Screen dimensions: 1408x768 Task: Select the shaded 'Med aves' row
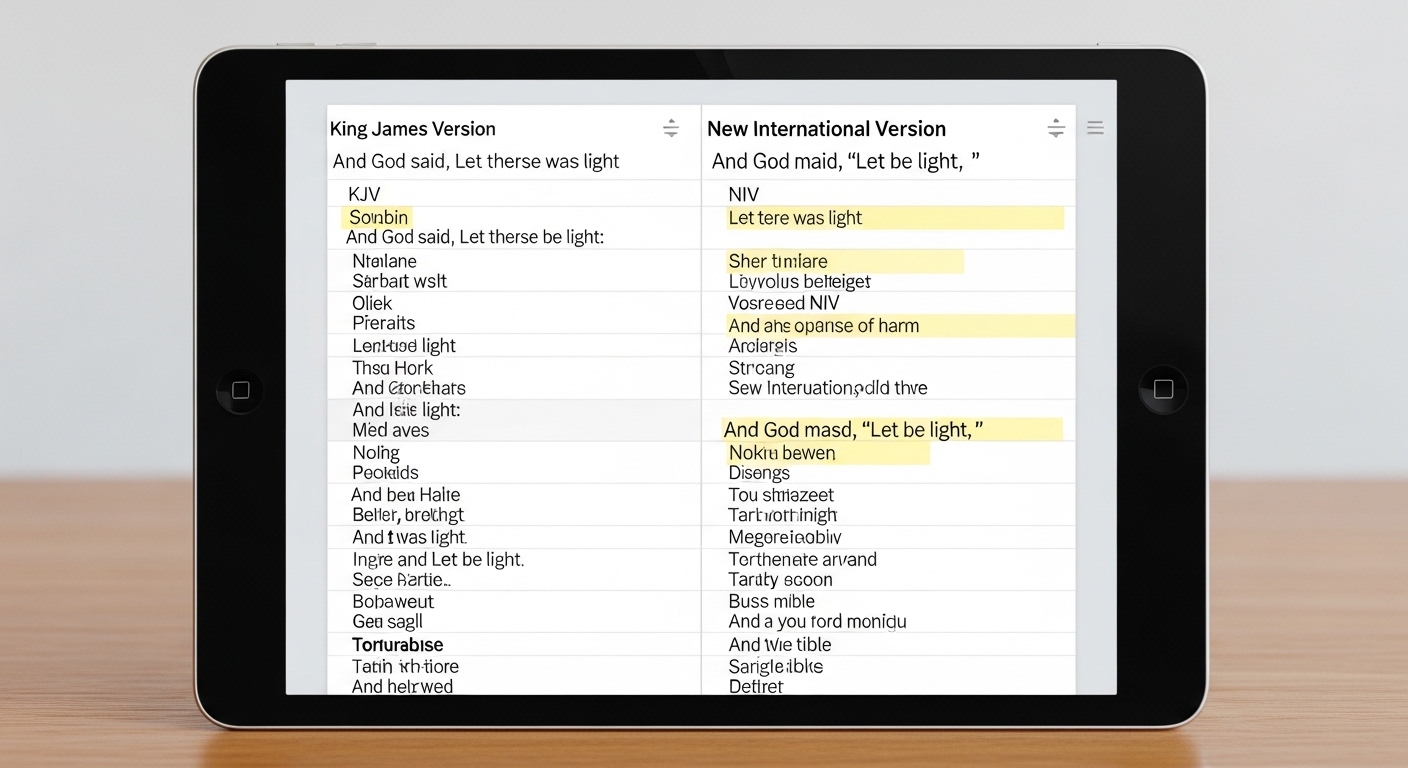[x=391, y=430]
